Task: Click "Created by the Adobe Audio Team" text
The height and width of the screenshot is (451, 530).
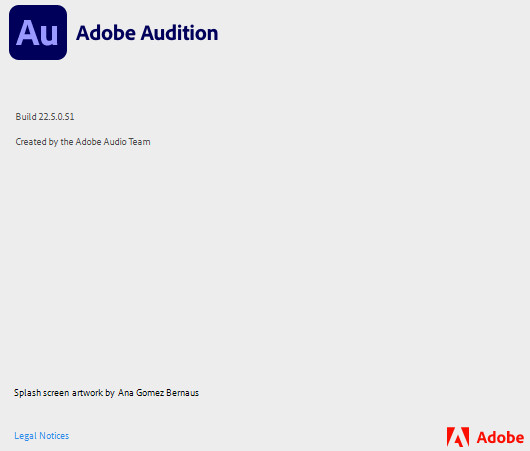Action: pyautogui.click(x=83, y=142)
